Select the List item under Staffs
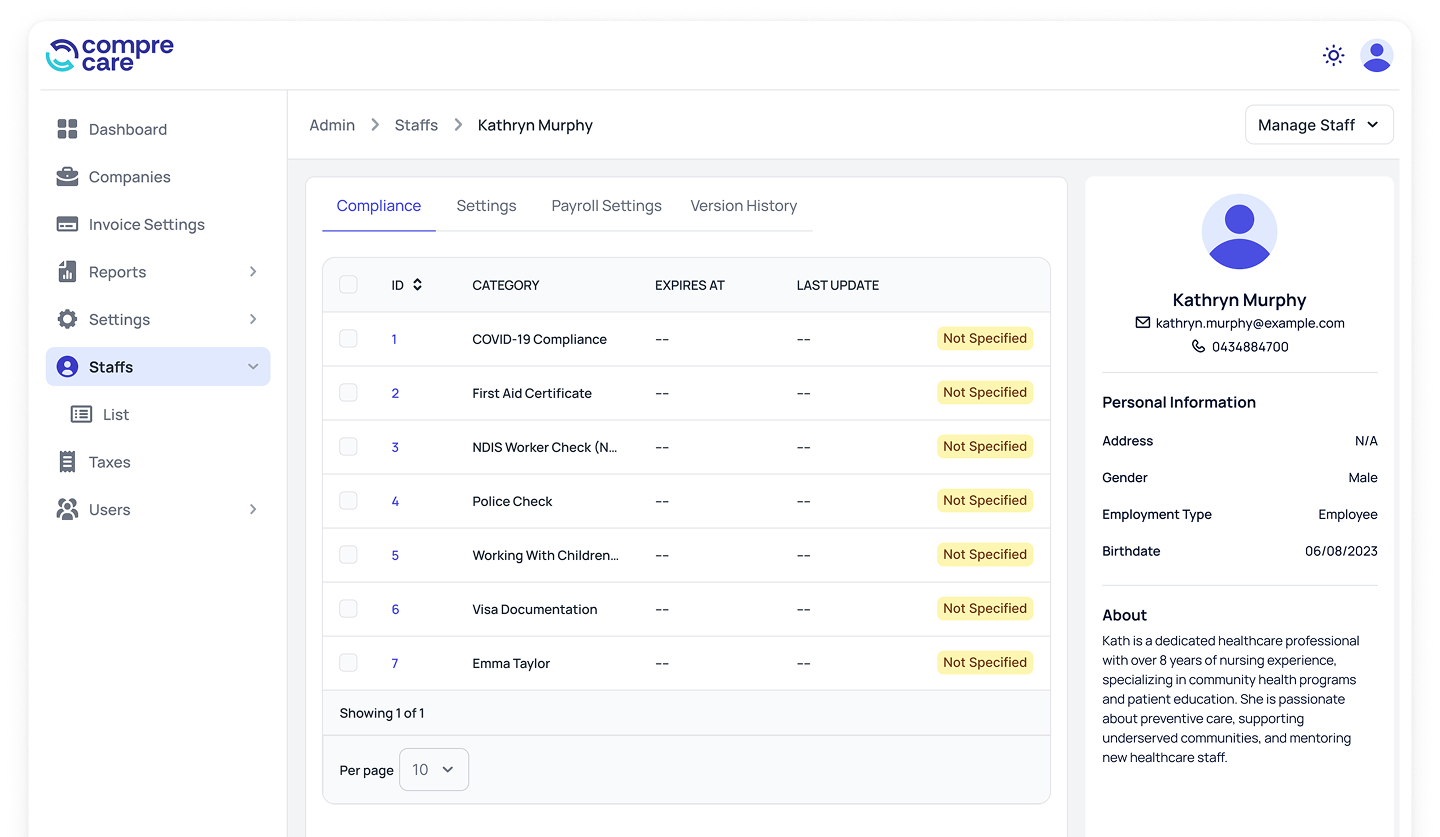This screenshot has width=1440, height=837. (115, 415)
